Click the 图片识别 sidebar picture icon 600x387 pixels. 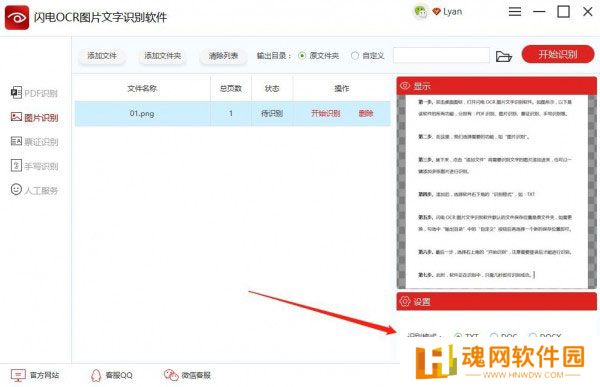coord(16,117)
